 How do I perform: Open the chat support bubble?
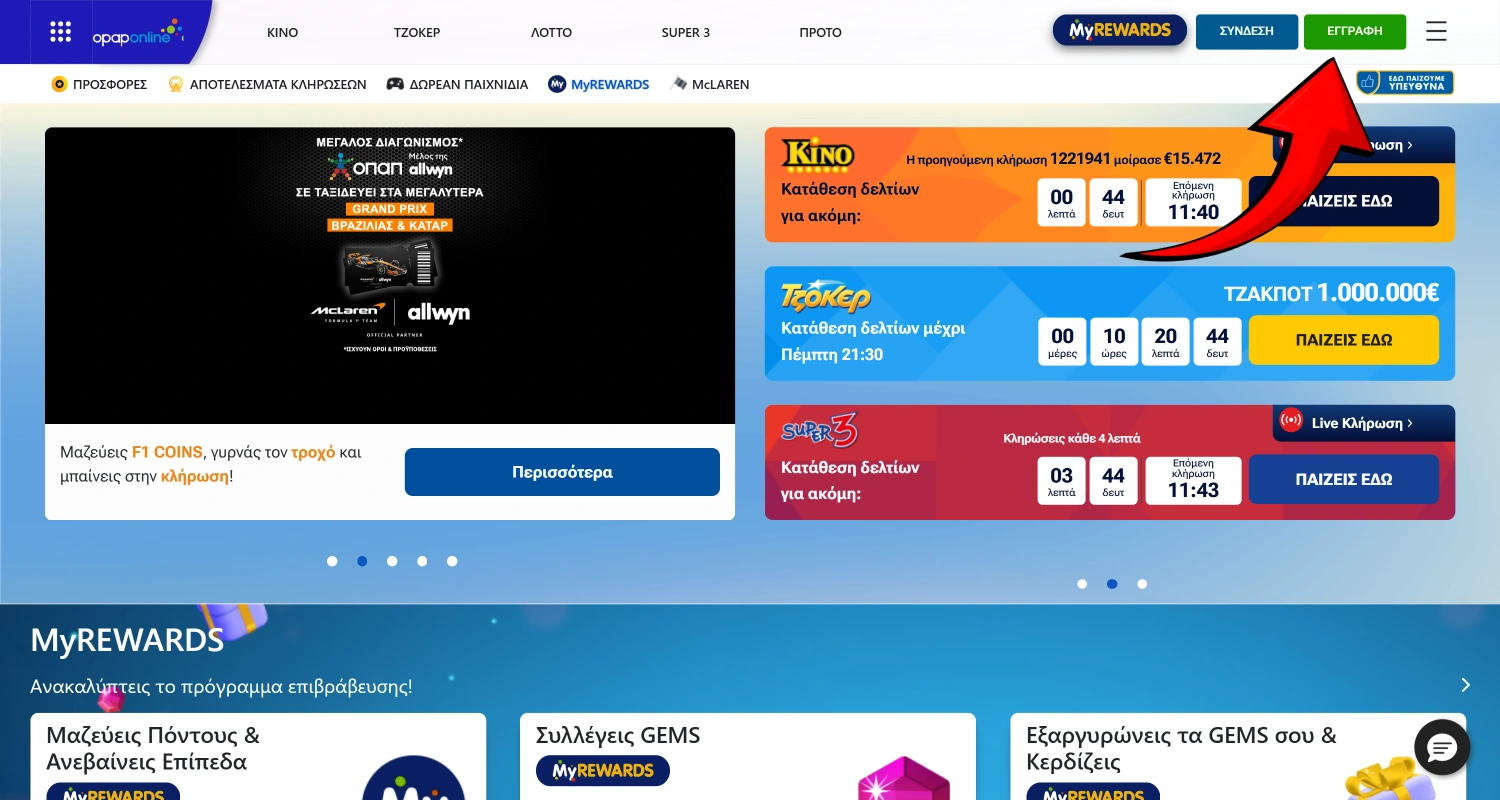click(x=1442, y=747)
